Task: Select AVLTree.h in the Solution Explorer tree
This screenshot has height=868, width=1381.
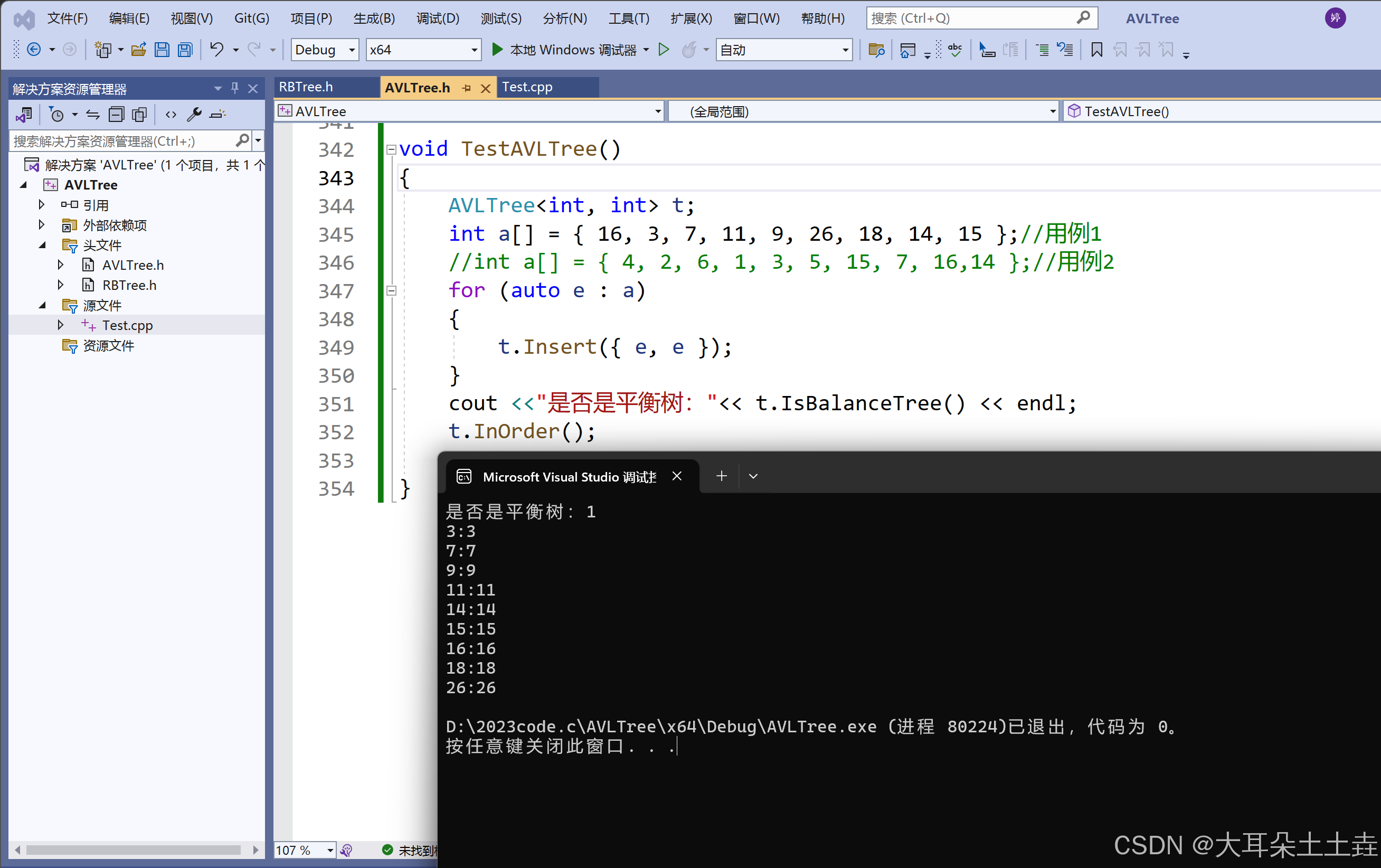Action: (133, 265)
